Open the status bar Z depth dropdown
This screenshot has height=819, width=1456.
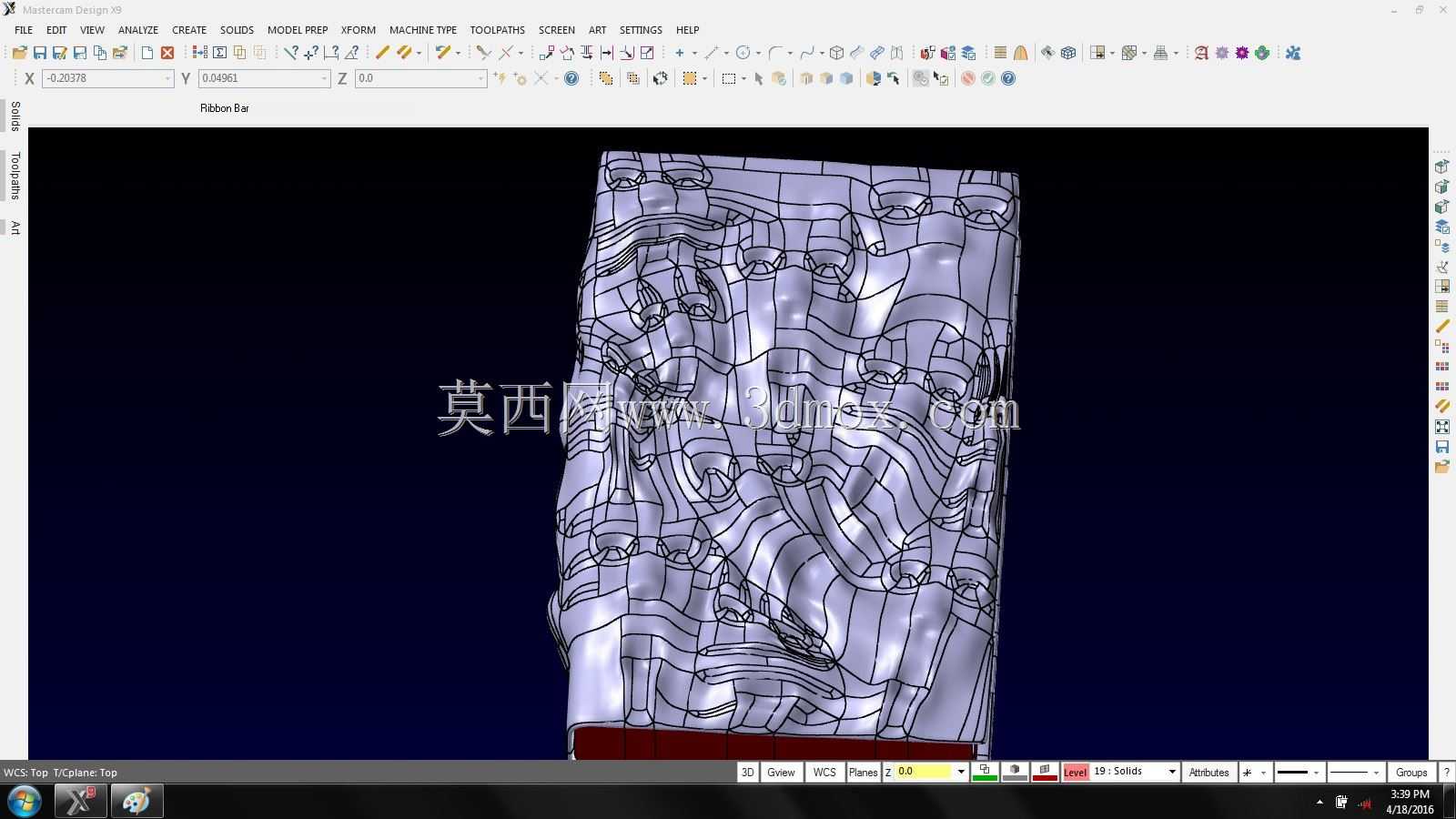(961, 772)
